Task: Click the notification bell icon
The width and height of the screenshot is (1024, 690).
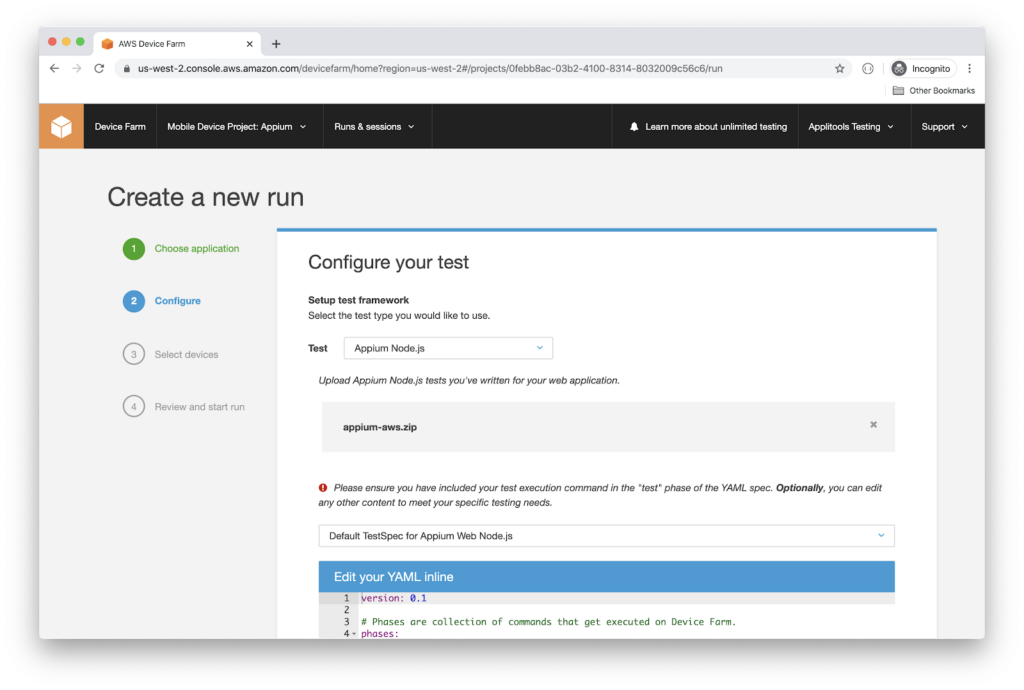Action: pyautogui.click(x=634, y=127)
